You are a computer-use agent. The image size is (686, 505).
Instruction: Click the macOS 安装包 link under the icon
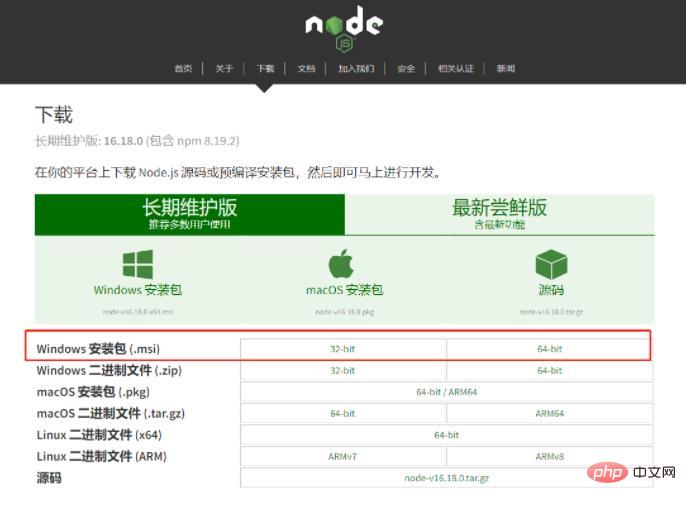coord(345,290)
